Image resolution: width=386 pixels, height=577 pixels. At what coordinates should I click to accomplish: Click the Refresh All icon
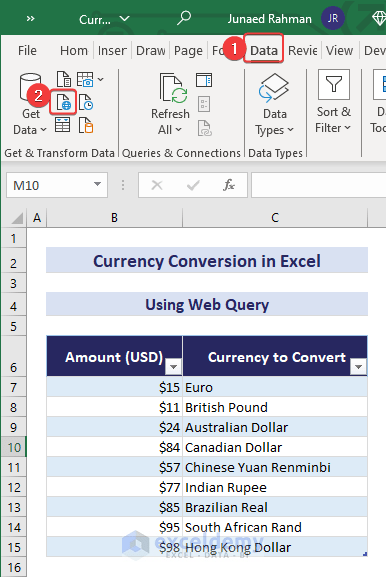point(173,88)
